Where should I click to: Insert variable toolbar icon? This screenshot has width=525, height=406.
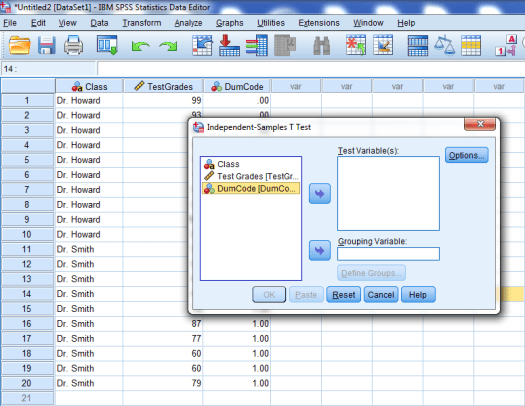click(x=383, y=45)
